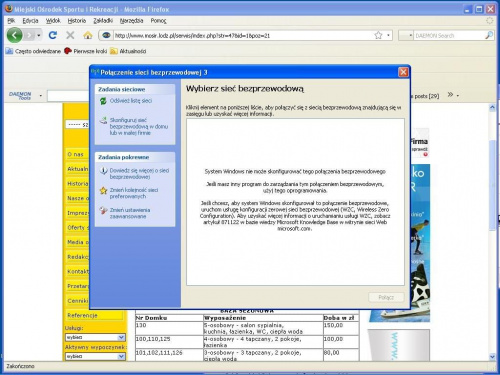Open the Pierwsze kroki bookmark

(x=86, y=51)
